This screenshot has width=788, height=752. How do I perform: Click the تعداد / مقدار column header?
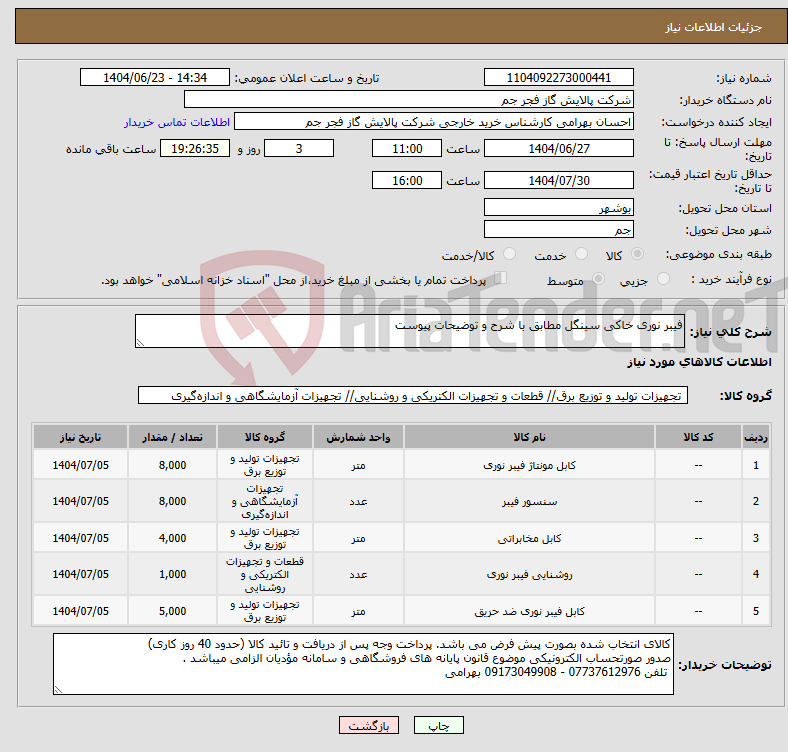[172, 437]
